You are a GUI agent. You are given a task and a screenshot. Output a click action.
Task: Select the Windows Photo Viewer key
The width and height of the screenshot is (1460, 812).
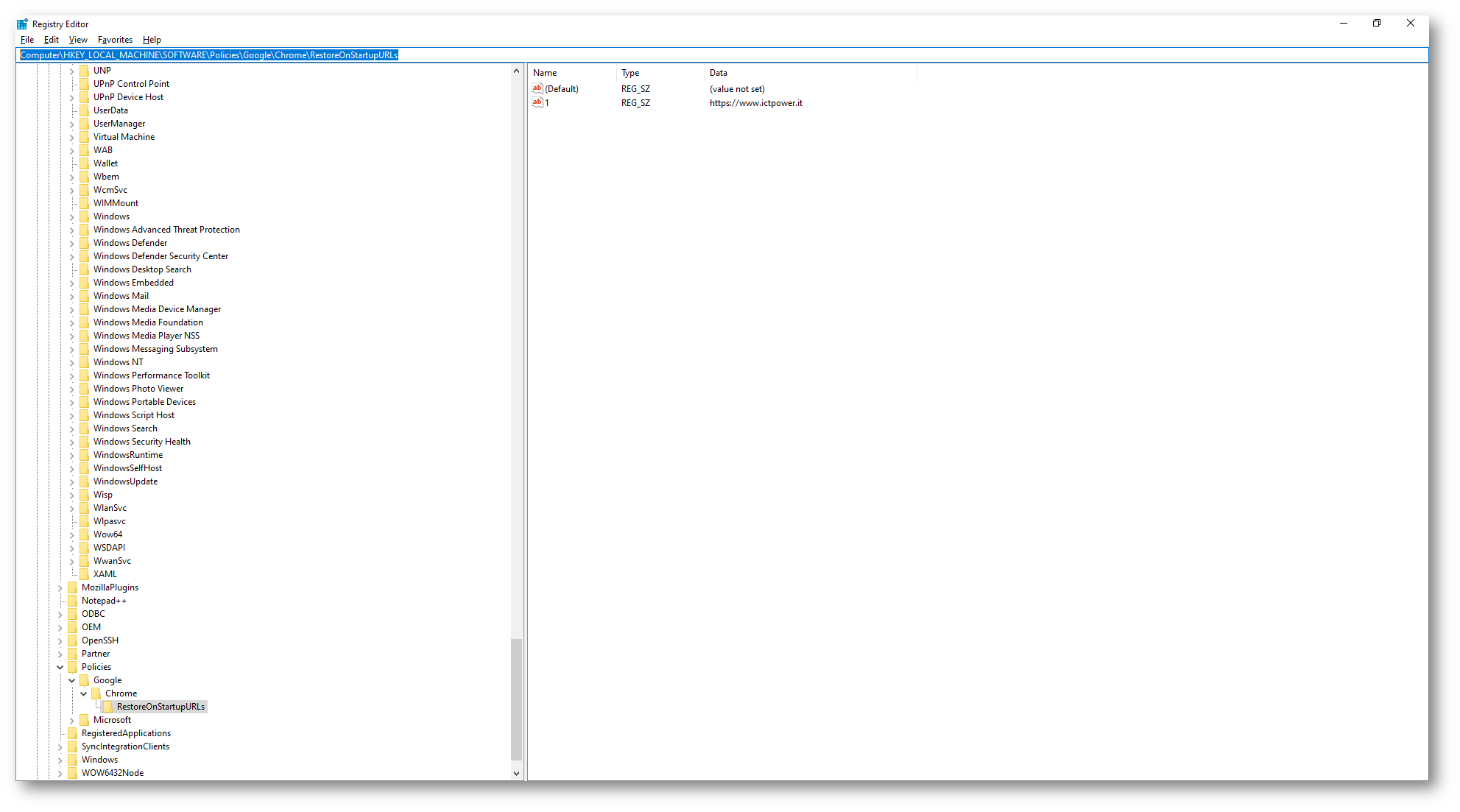click(x=138, y=389)
